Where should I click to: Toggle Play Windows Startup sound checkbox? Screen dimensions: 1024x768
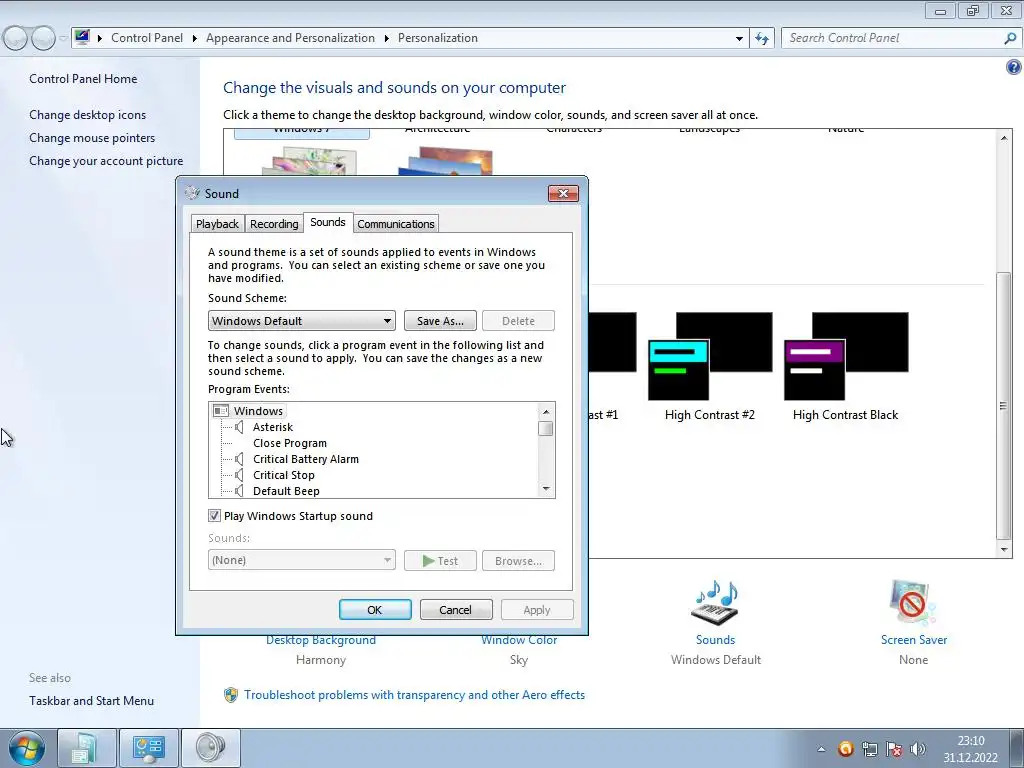(214, 516)
